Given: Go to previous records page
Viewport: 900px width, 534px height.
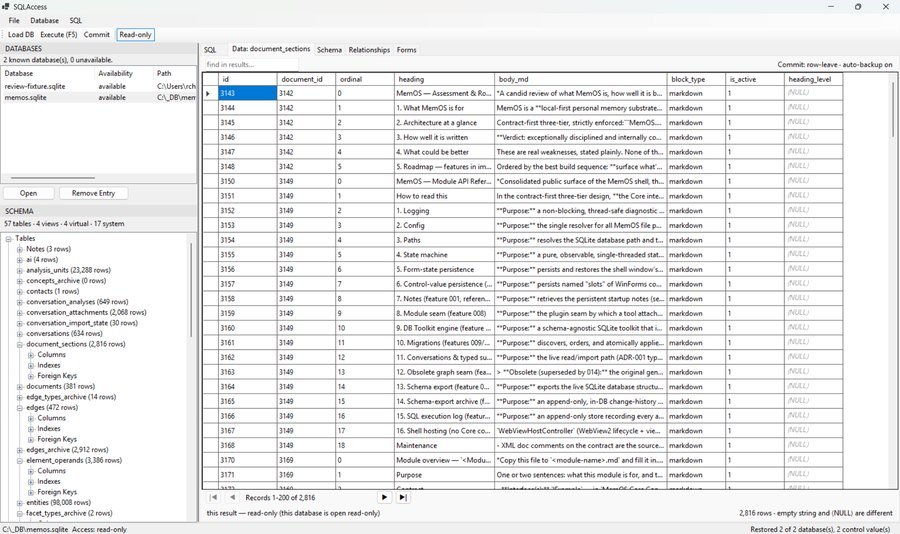Looking at the screenshot, I should [232, 498].
